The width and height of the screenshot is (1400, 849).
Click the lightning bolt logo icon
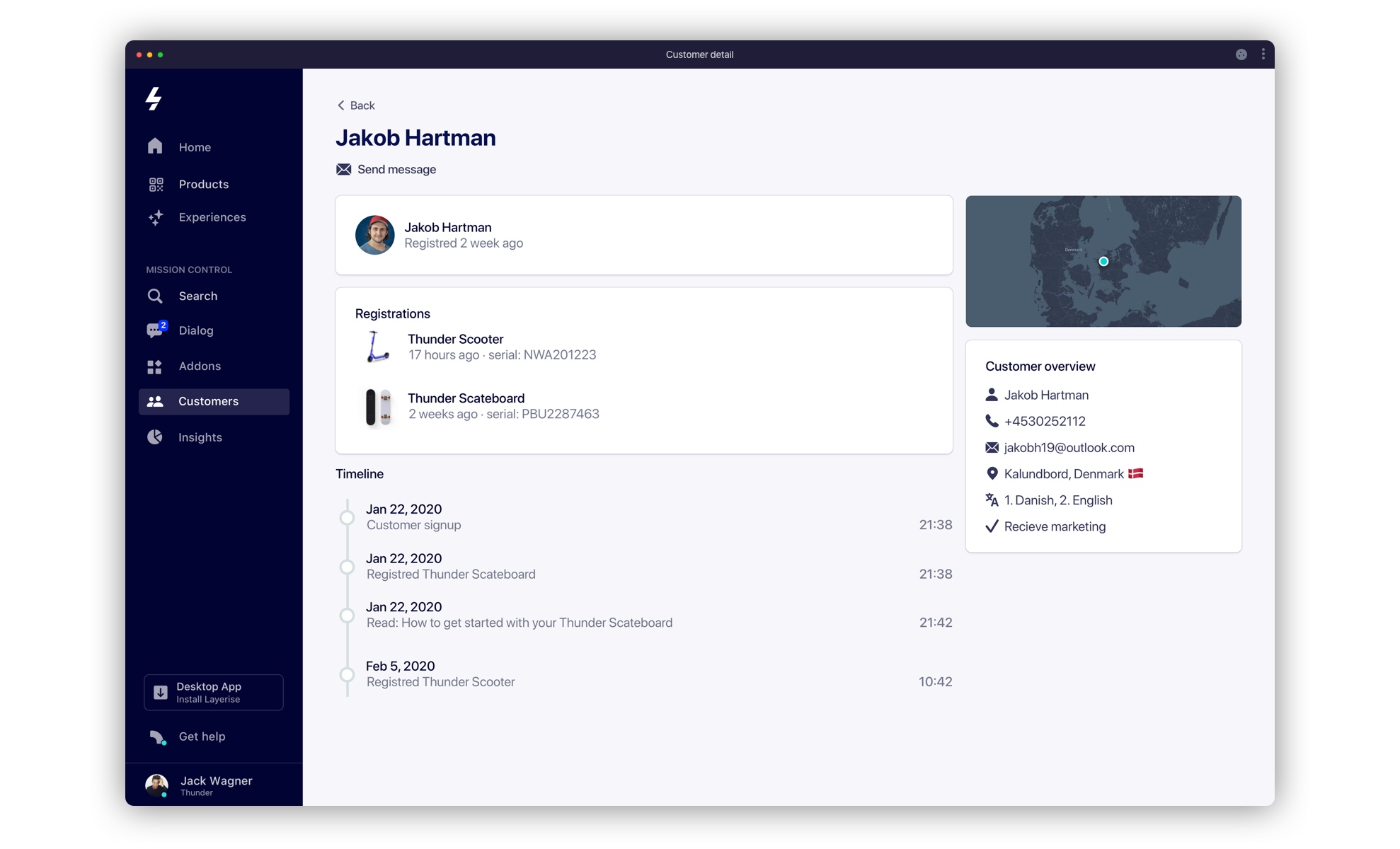coord(154,98)
